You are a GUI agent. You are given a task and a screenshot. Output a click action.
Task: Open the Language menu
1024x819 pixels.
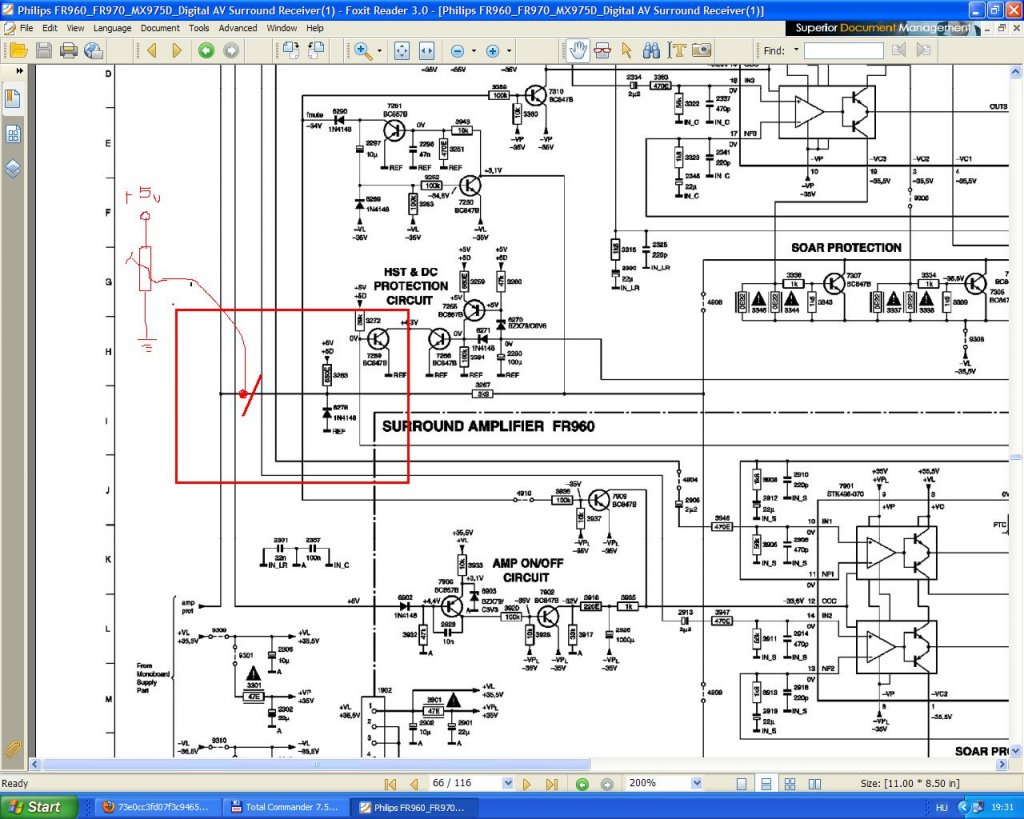pyautogui.click(x=112, y=28)
